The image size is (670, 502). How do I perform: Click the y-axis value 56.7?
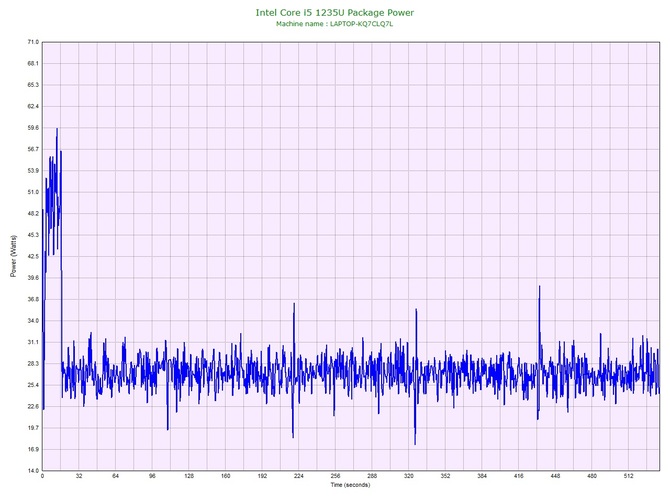click(x=33, y=149)
